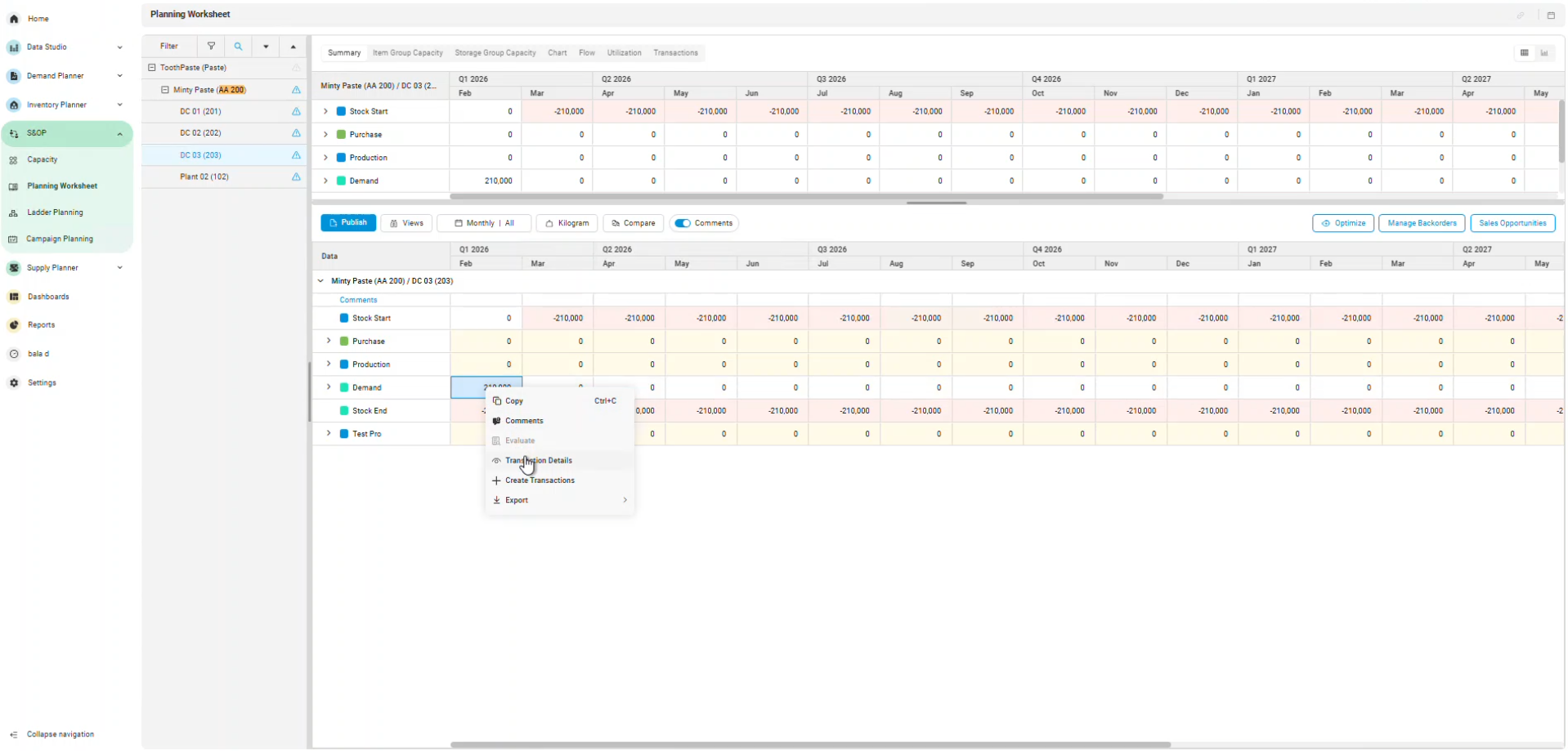This screenshot has width=1568, height=751.
Task: Collapse the ToothPaste (Paste) tree node
Action: point(152,68)
